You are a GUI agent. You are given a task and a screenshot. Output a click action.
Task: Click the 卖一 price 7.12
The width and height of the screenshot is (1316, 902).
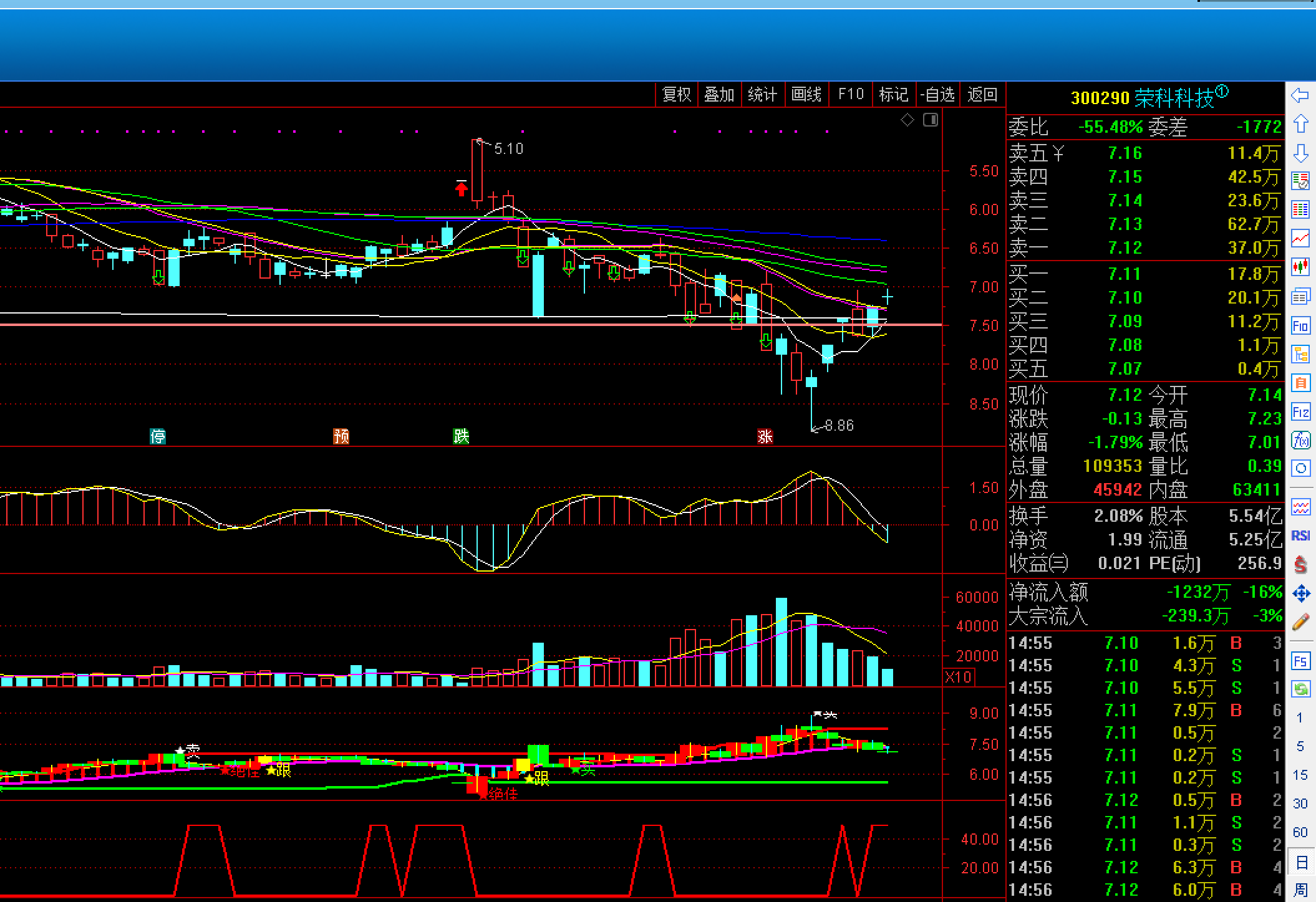click(x=1125, y=248)
